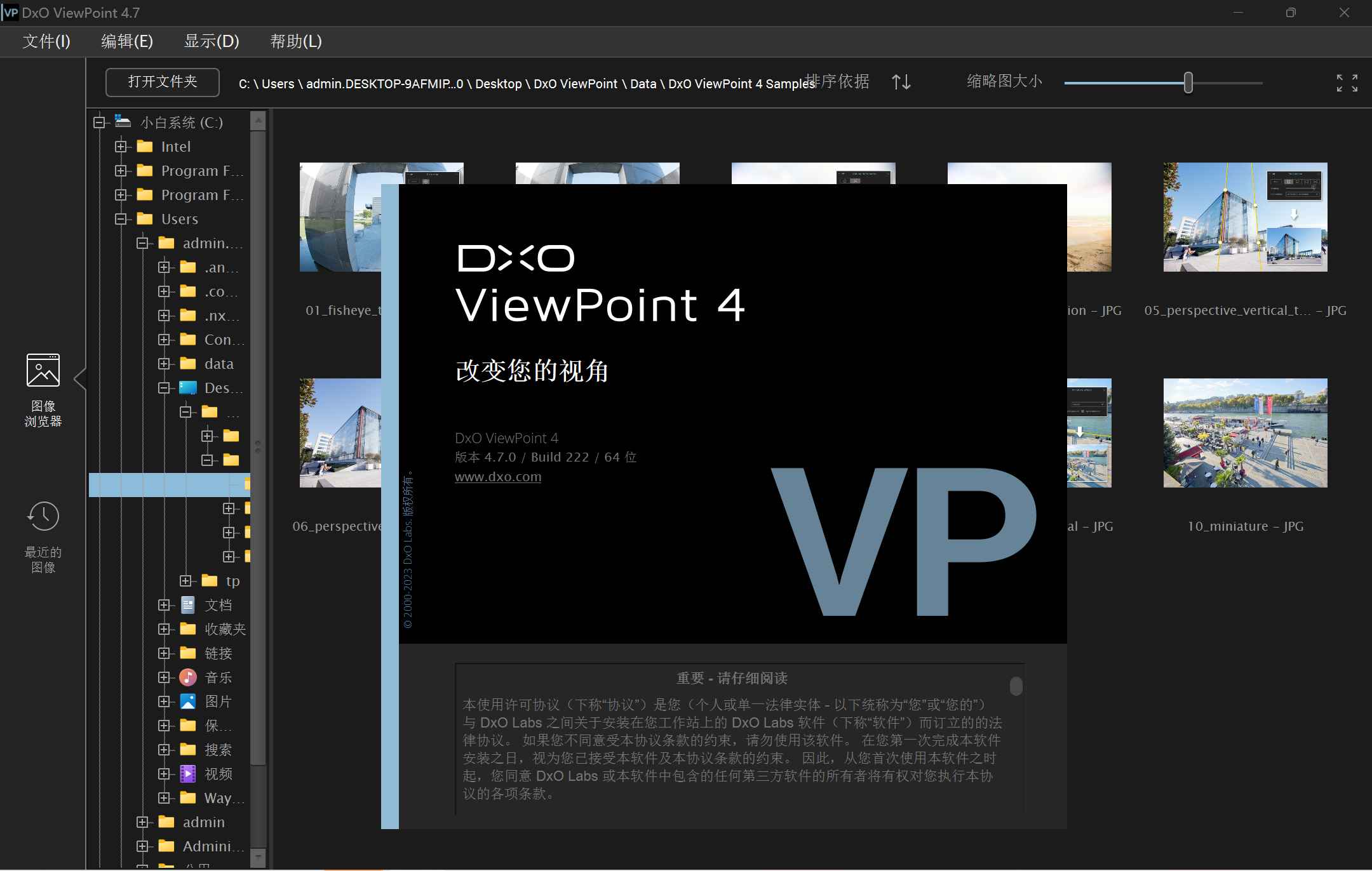
Task: Click the folder tree scrollbar up arrow
Action: 258,120
